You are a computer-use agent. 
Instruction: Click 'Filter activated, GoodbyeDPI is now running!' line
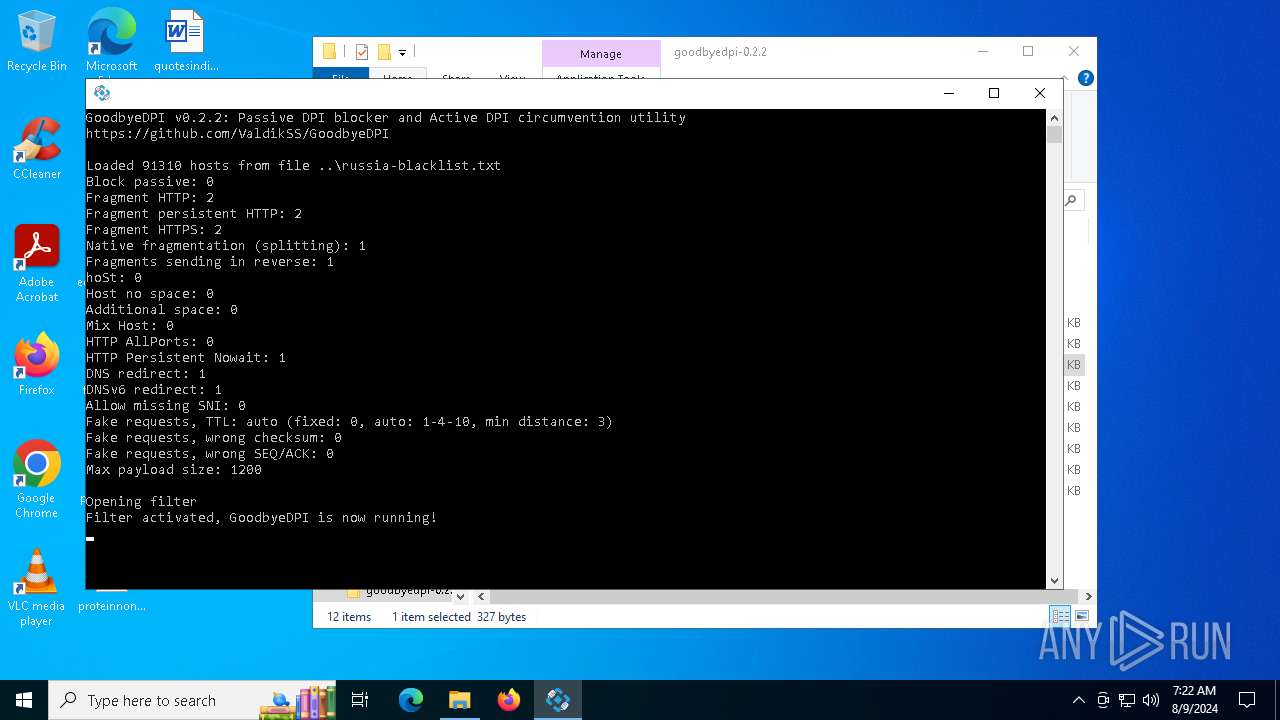coord(261,517)
